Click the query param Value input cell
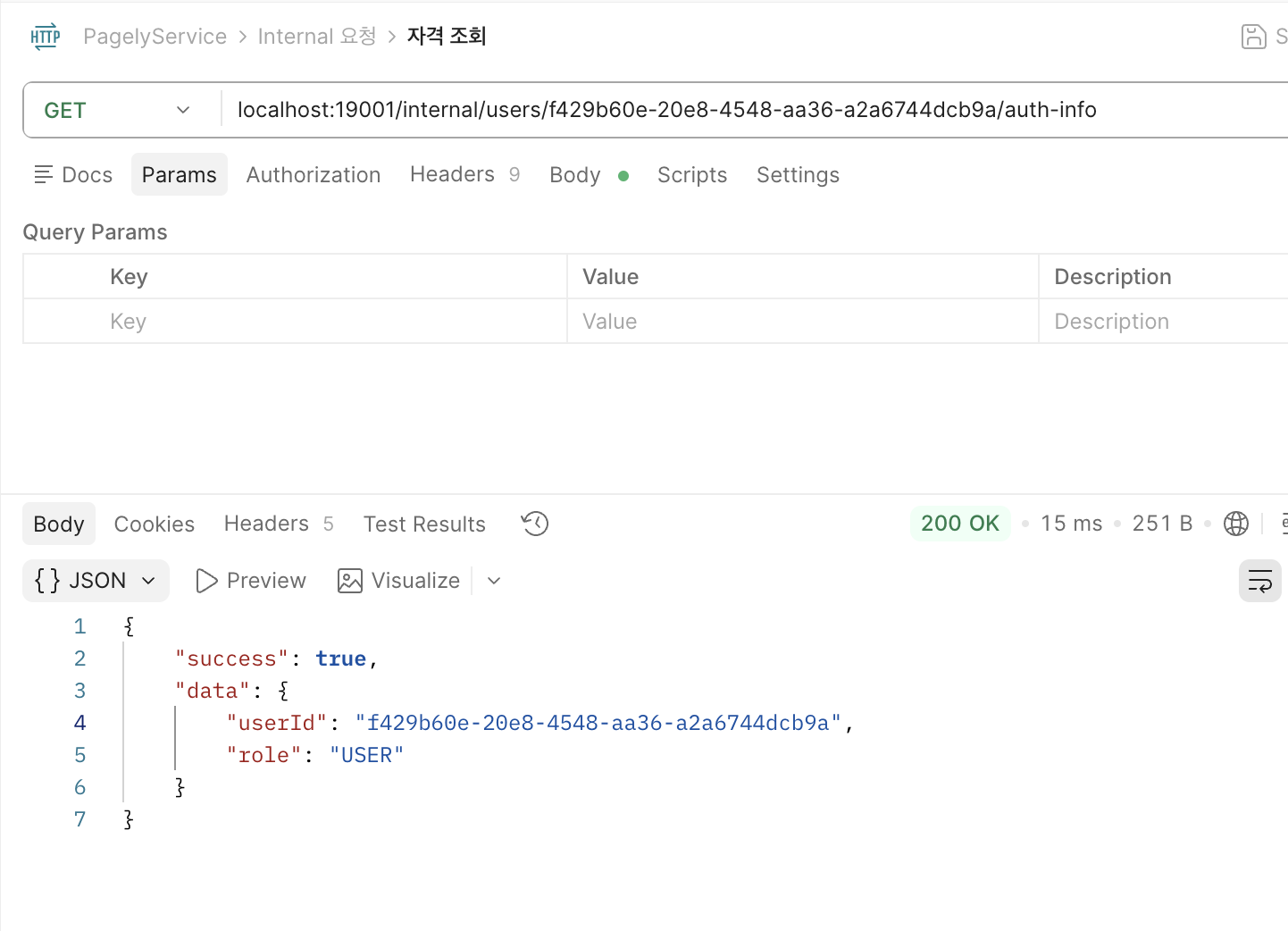This screenshot has width=1288, height=931. 803,322
